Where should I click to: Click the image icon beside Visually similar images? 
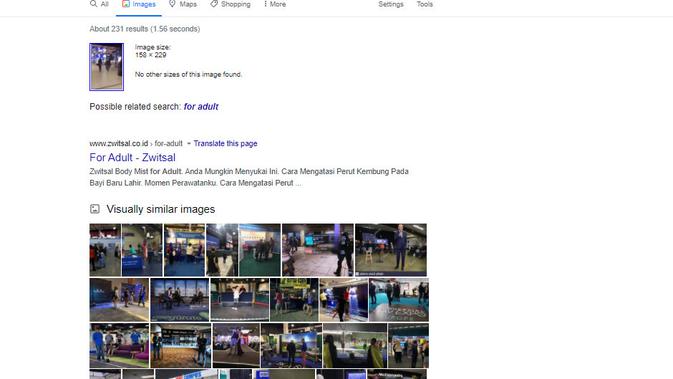tap(95, 209)
